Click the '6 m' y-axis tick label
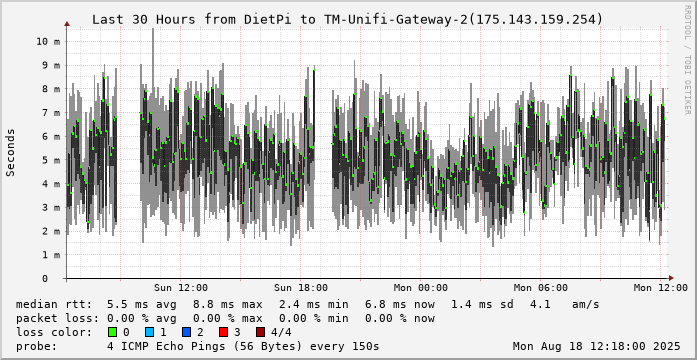697x360 pixels. (x=51, y=136)
